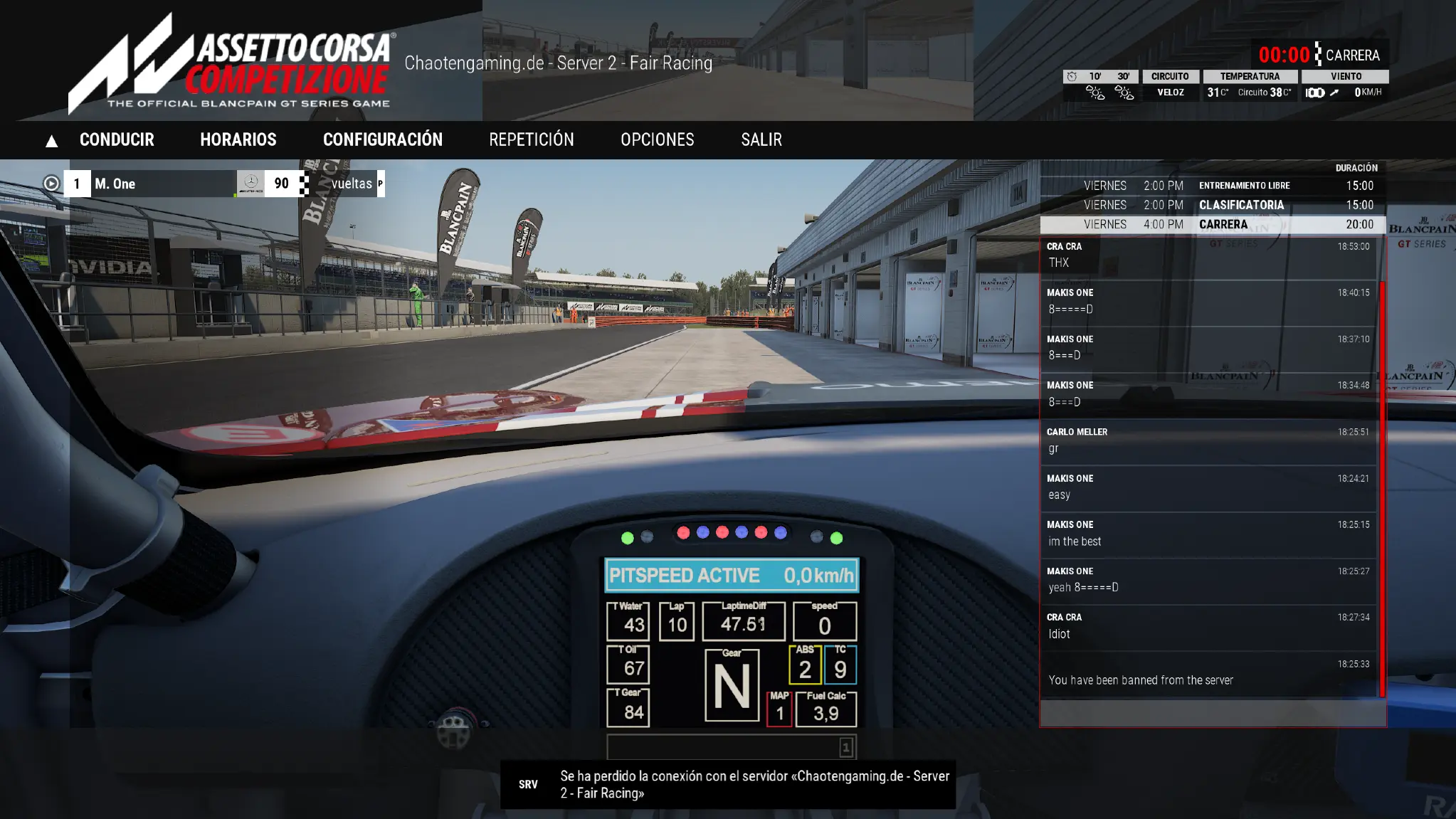Click the TEMPERATURA header
Viewport: 1456px width, 819px height.
pos(1250,76)
